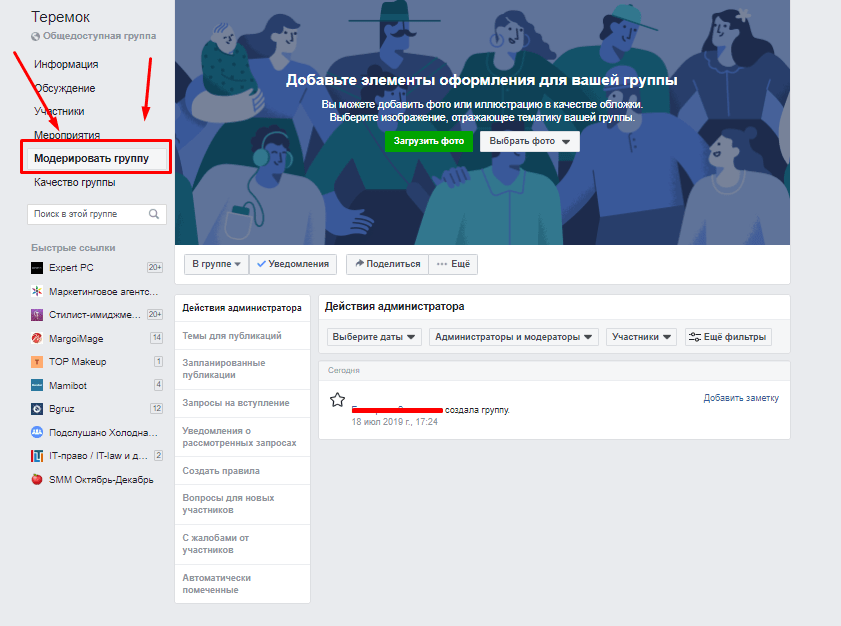Open the SMM Октябрь-Декабрь quick link
Viewport: 841px width, 626px height.
point(101,480)
